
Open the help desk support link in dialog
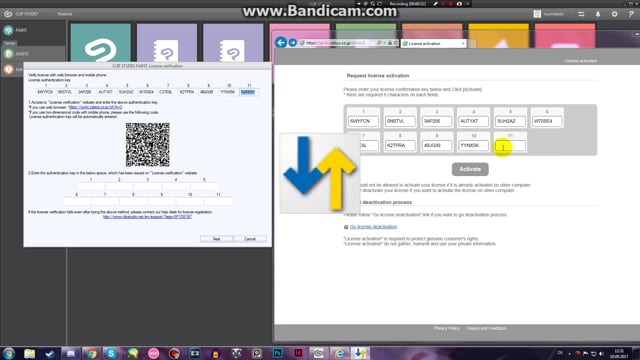(x=147, y=217)
